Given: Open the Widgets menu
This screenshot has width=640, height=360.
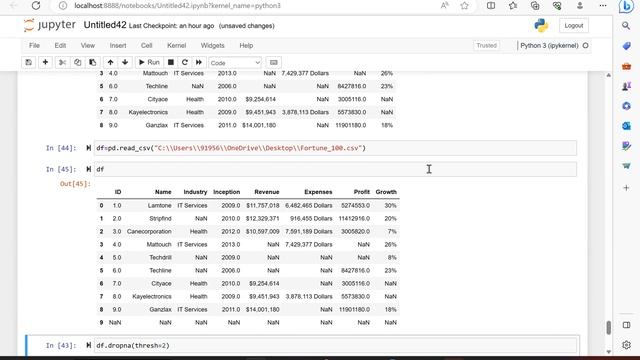Looking at the screenshot, I should [x=212, y=45].
